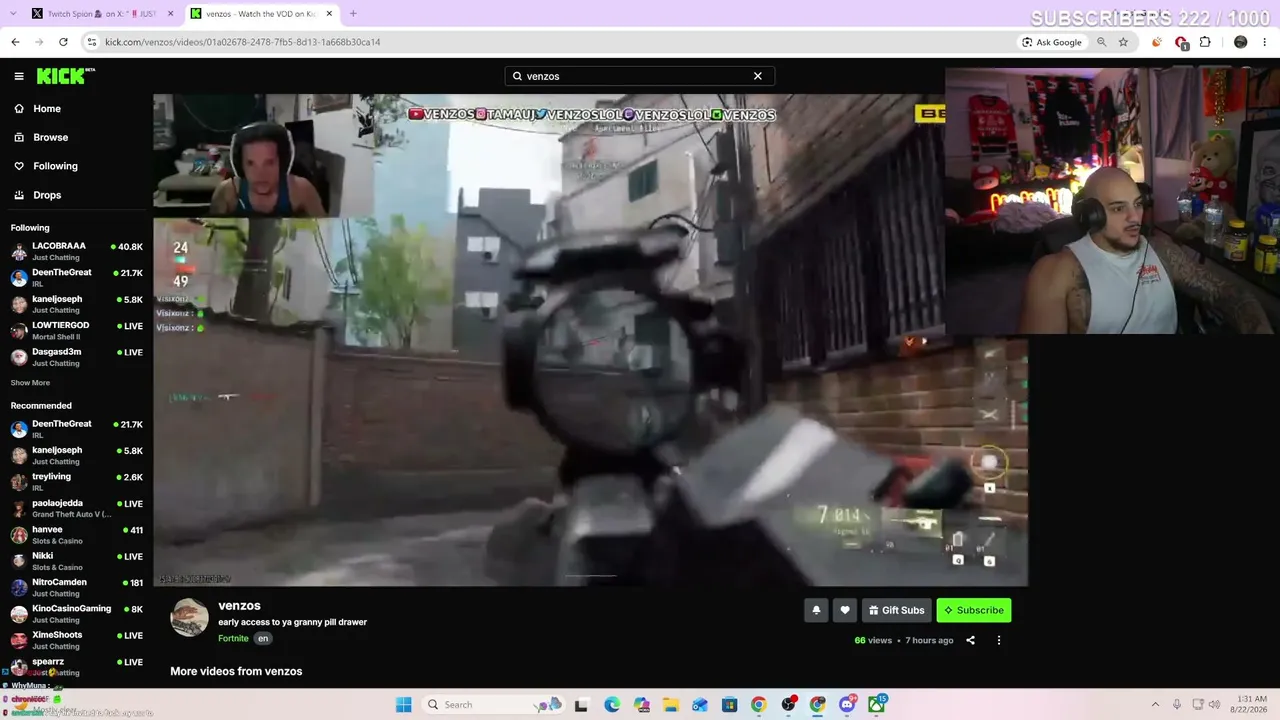Go back in the browser

(15, 42)
